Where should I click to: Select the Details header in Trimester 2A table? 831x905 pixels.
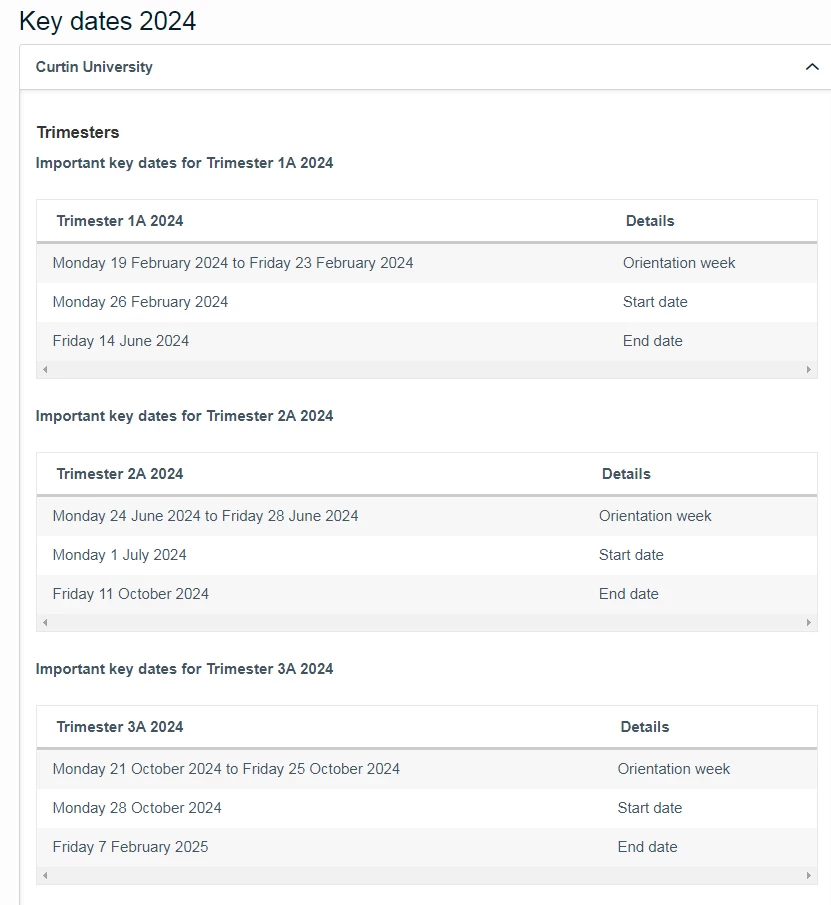(626, 474)
